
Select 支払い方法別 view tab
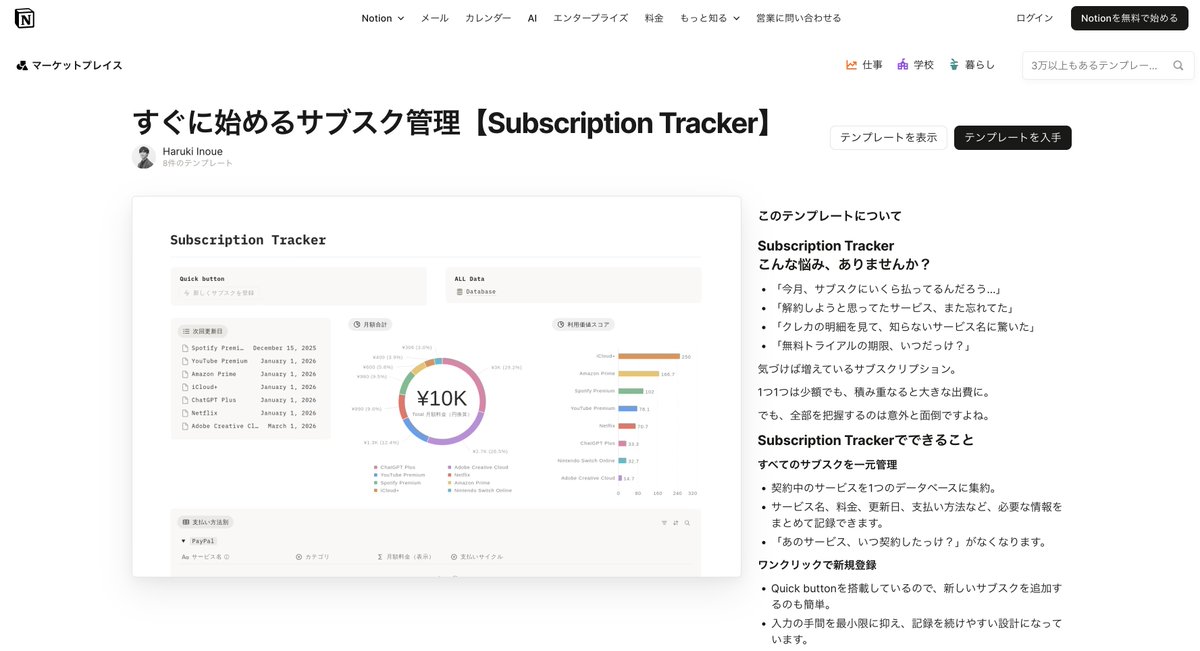[x=206, y=522]
